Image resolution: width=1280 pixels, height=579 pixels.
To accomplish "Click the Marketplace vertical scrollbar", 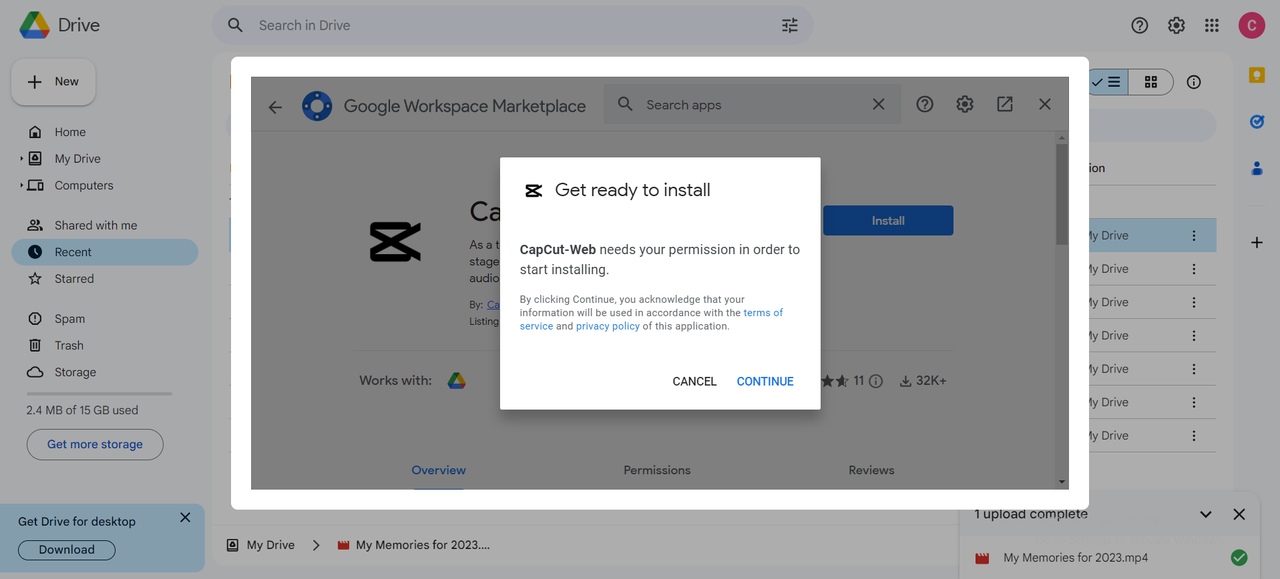I will pos(1062,195).
